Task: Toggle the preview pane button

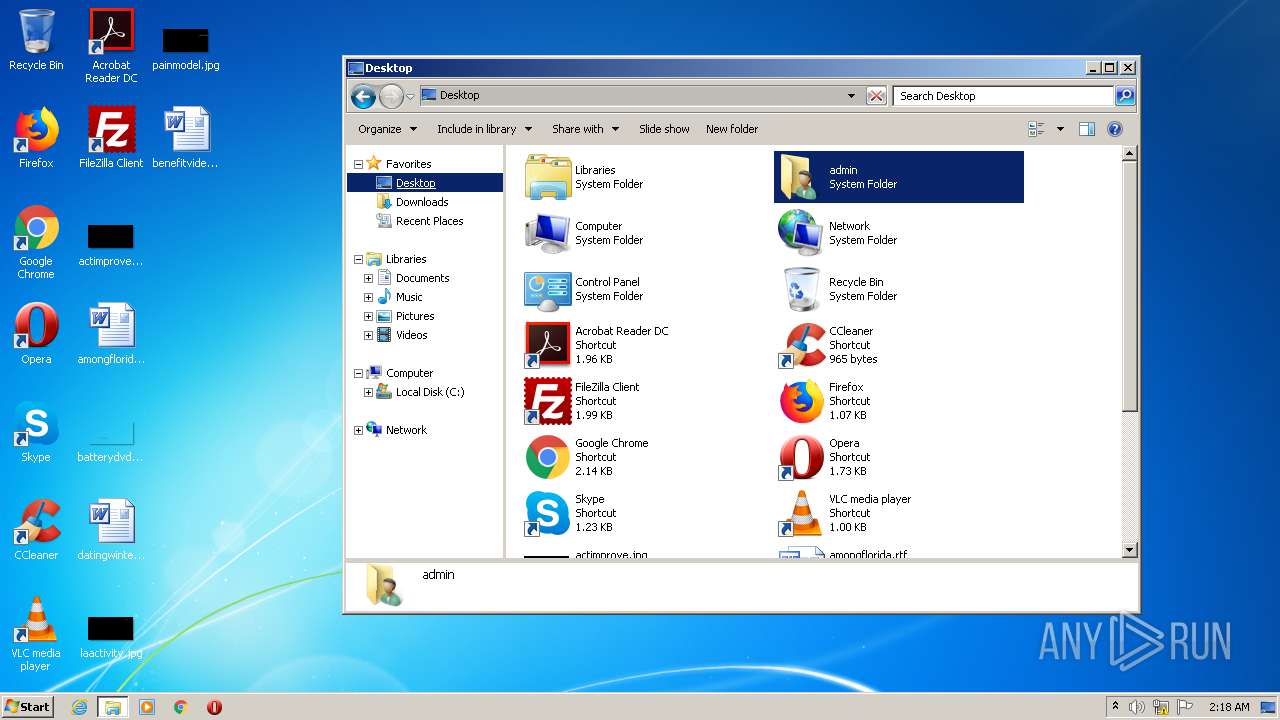Action: [x=1087, y=129]
